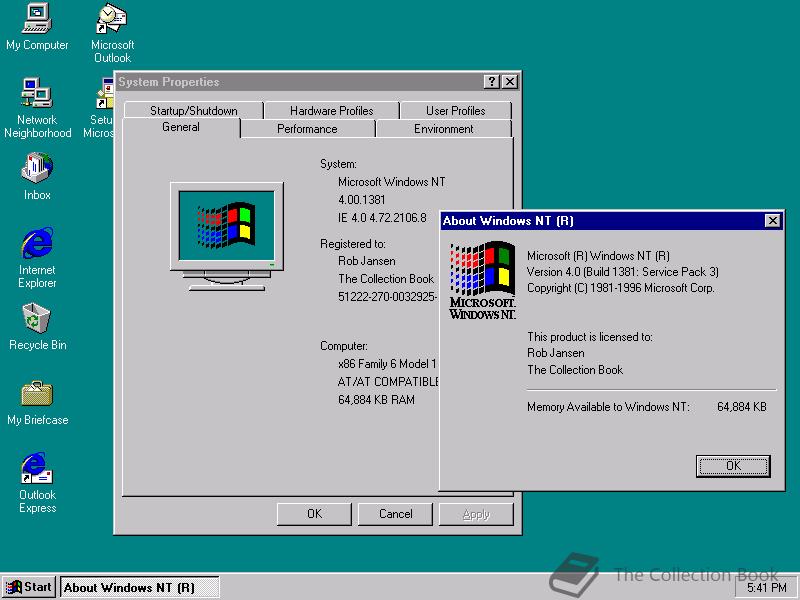Click 'Rob Jansen' in the About dialog
Image resolution: width=800 pixels, height=600 pixels.
[x=556, y=353]
